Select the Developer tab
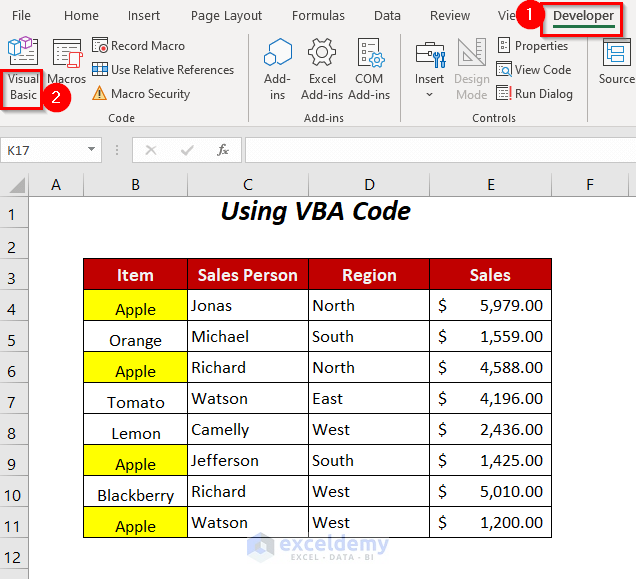 click(x=583, y=16)
